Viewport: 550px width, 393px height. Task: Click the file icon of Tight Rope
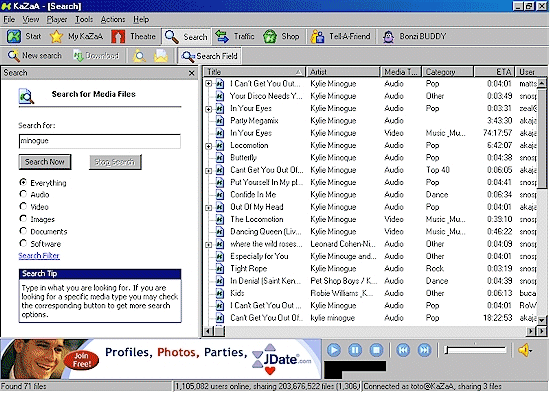click(x=220, y=268)
